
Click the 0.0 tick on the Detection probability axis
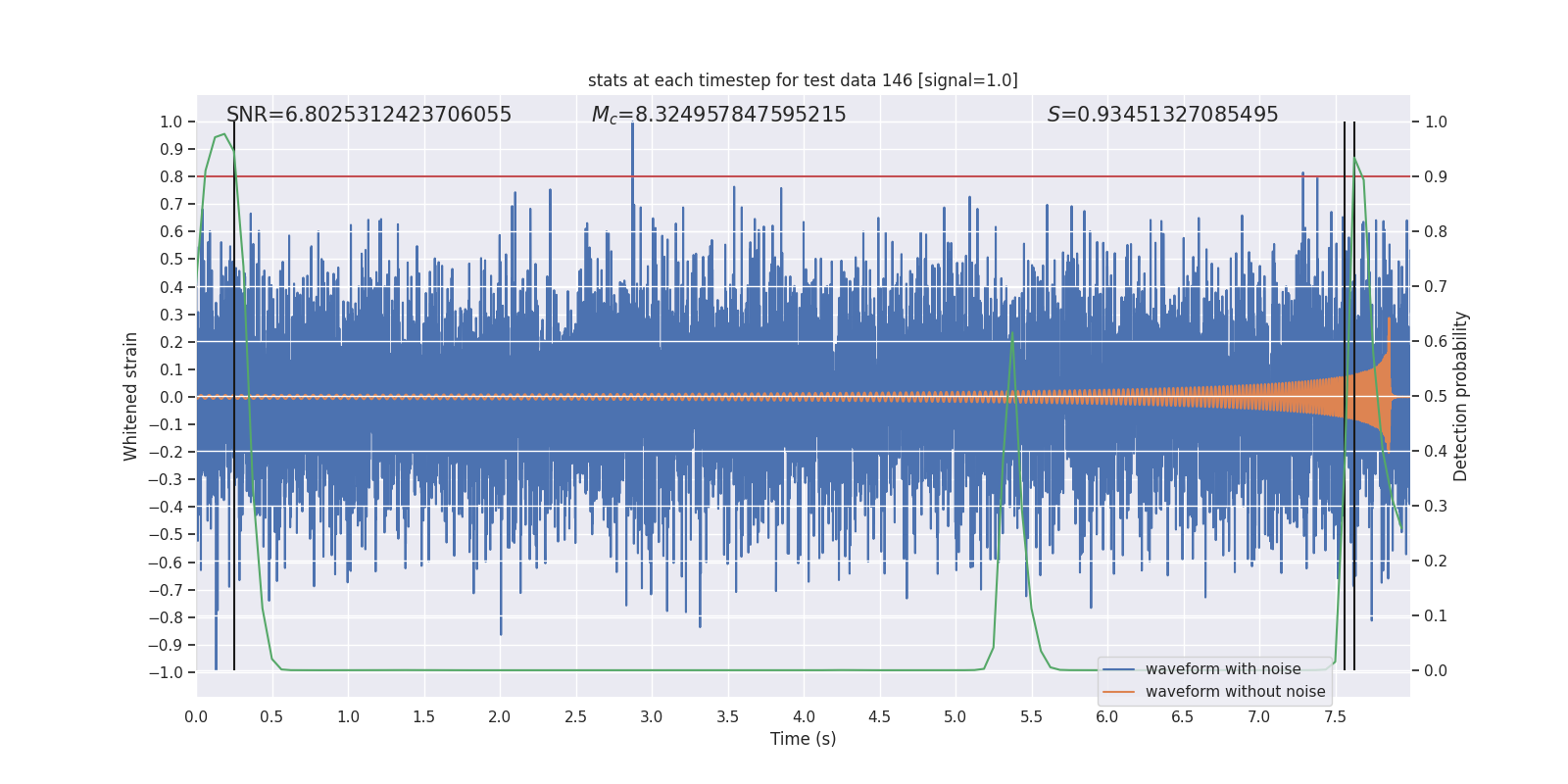tap(1436, 671)
